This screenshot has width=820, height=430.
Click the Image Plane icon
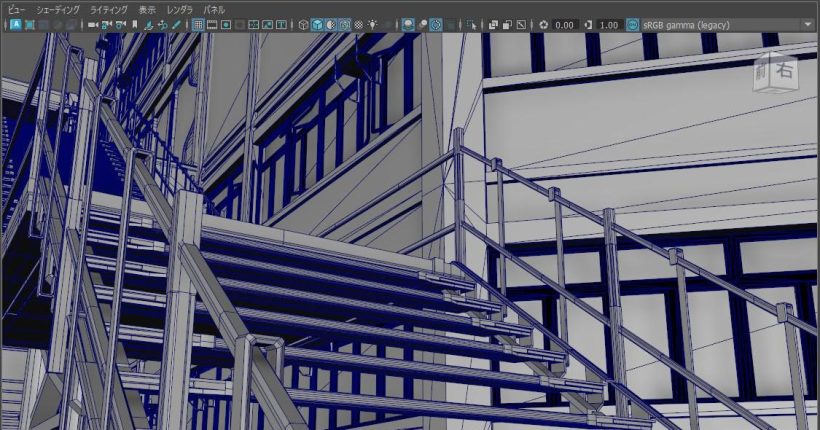(149, 25)
